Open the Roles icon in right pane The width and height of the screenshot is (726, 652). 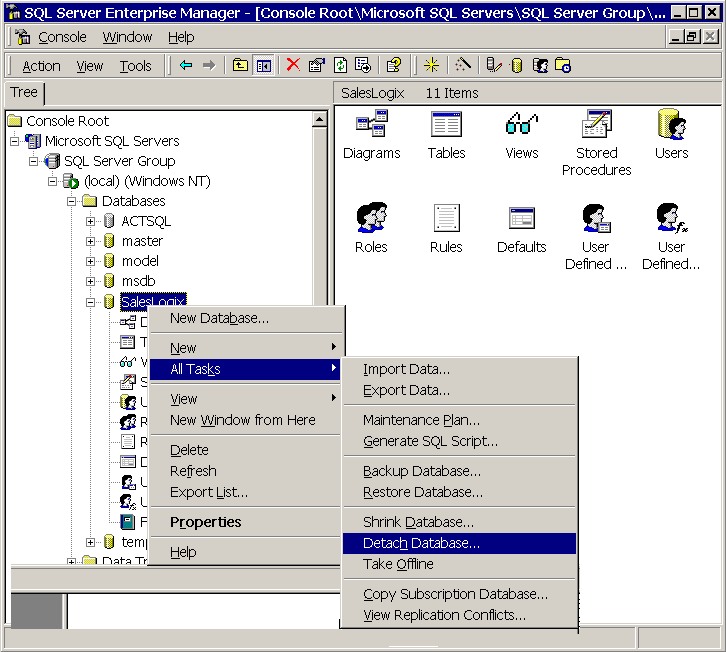(x=372, y=217)
